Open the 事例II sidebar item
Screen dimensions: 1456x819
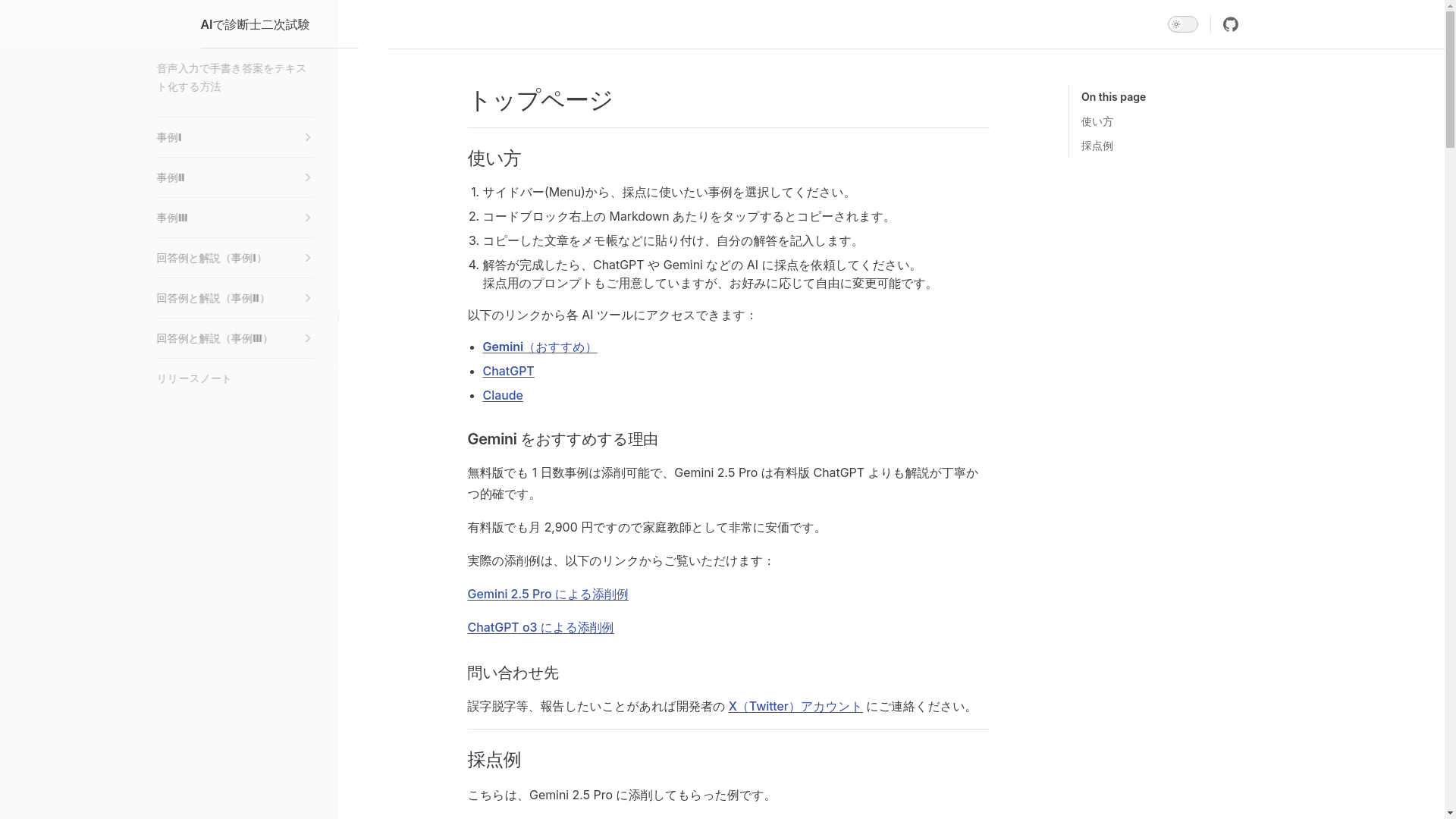[x=171, y=177]
